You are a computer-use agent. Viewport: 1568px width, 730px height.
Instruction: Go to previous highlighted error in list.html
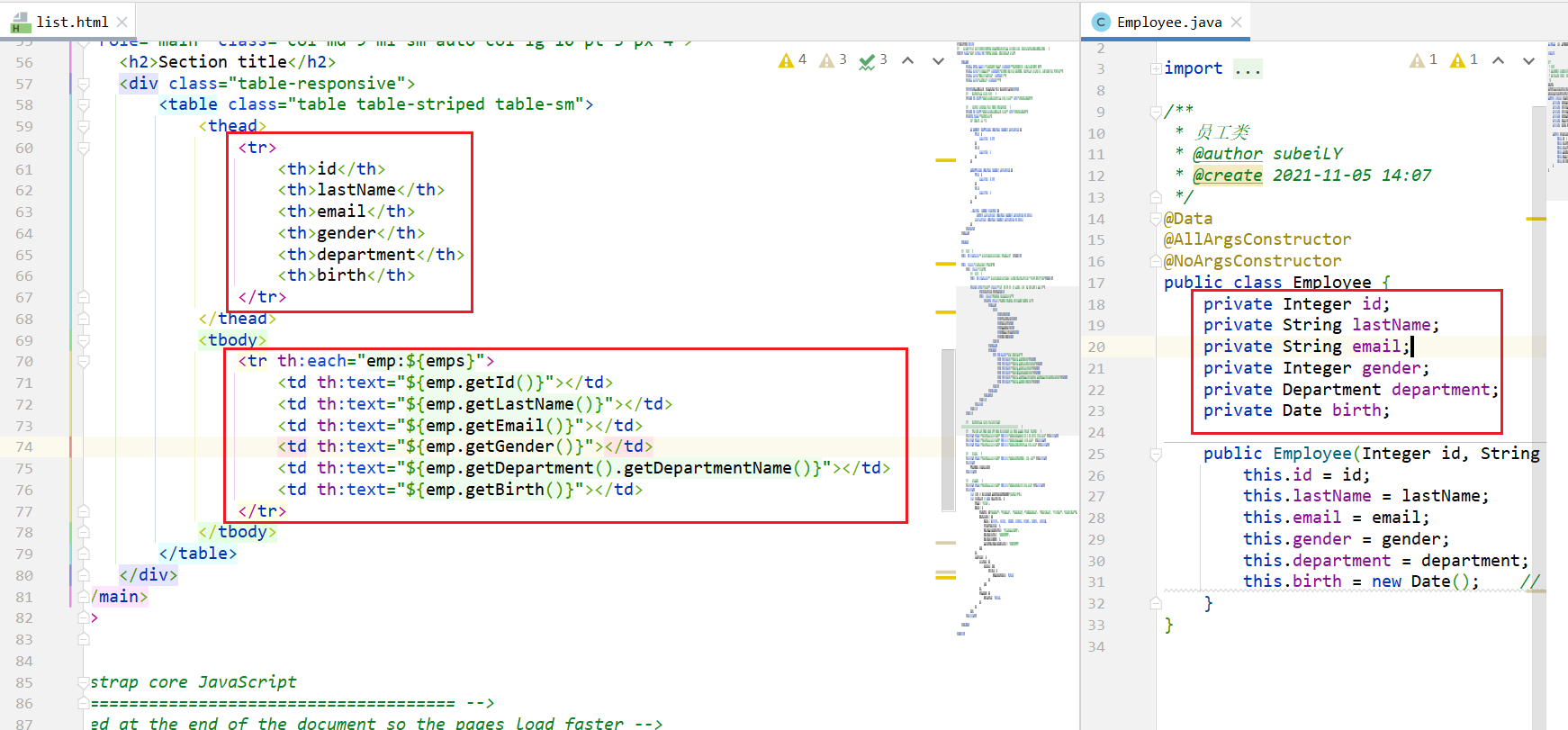pos(908,60)
